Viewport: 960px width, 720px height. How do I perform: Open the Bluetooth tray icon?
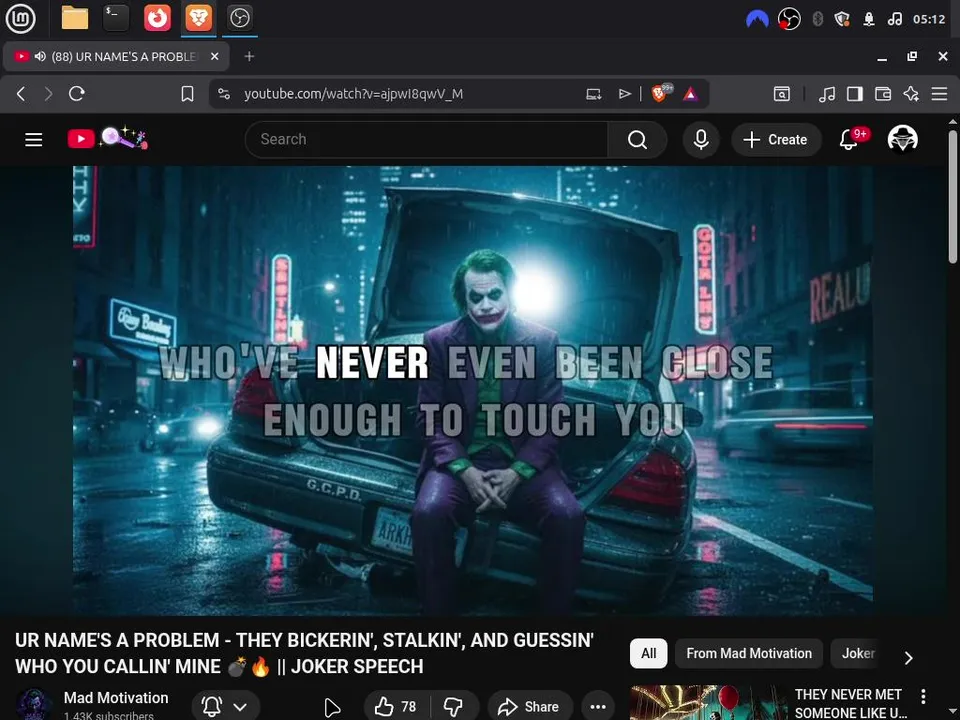(817, 19)
